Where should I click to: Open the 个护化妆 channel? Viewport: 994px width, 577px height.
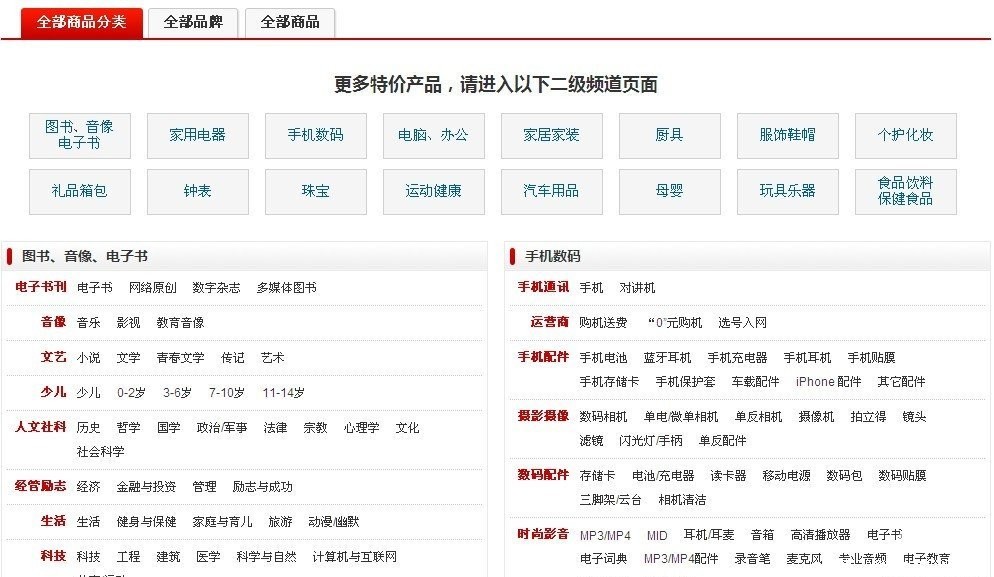pyautogui.click(x=905, y=136)
